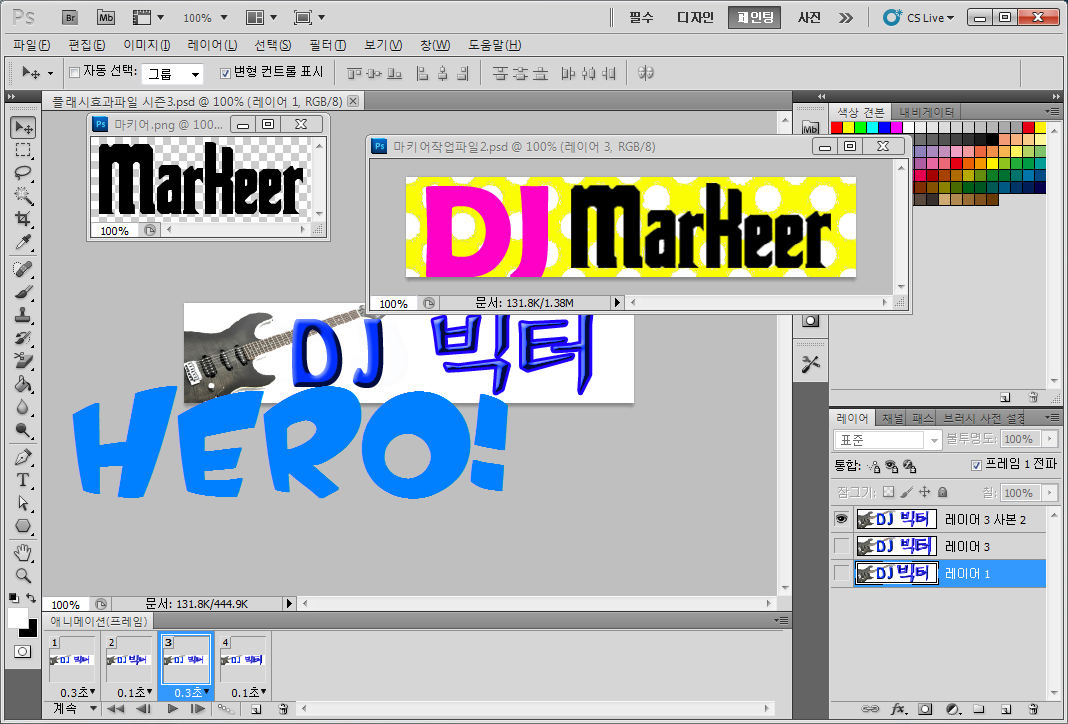Viewport: 1068px width, 724px height.
Task: Select the Move tool in the toolbox
Action: click(x=23, y=127)
